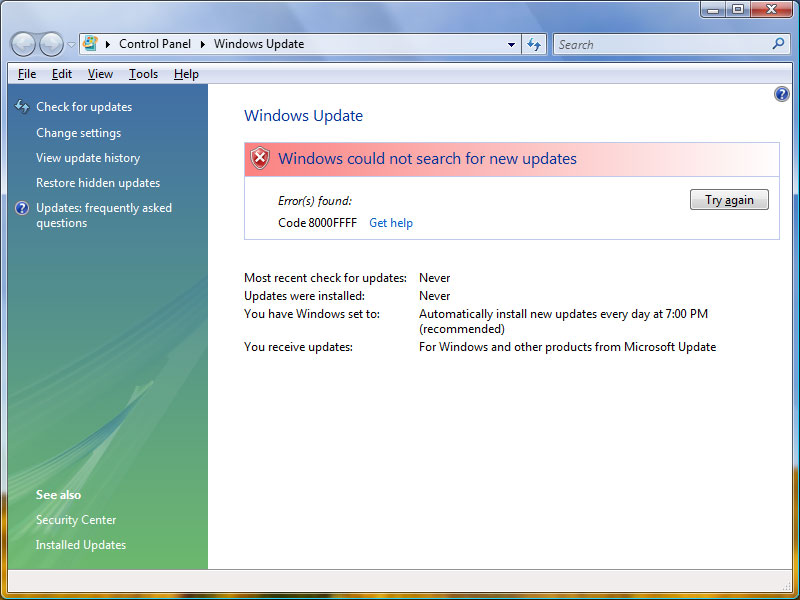Click the FAQ question mark icon in sidebar
Image resolution: width=800 pixels, height=600 pixels.
point(22,208)
